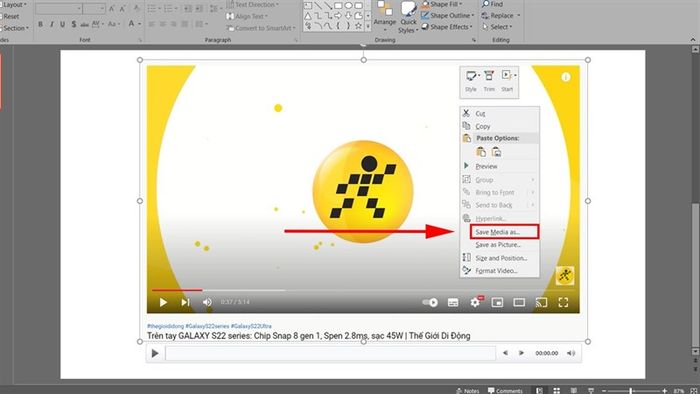Open the Quick Styles gallery
This screenshot has height=394, width=700.
tap(408, 17)
